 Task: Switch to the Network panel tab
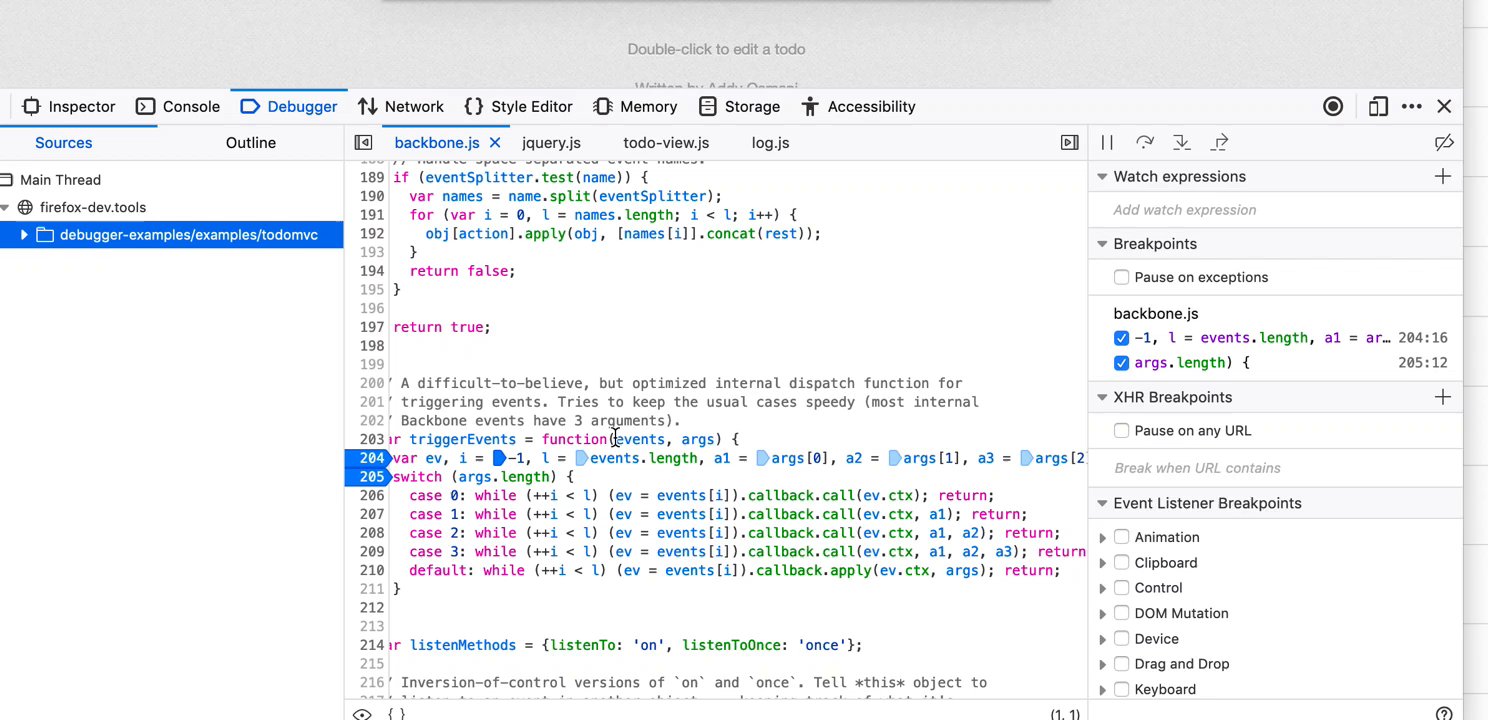400,107
